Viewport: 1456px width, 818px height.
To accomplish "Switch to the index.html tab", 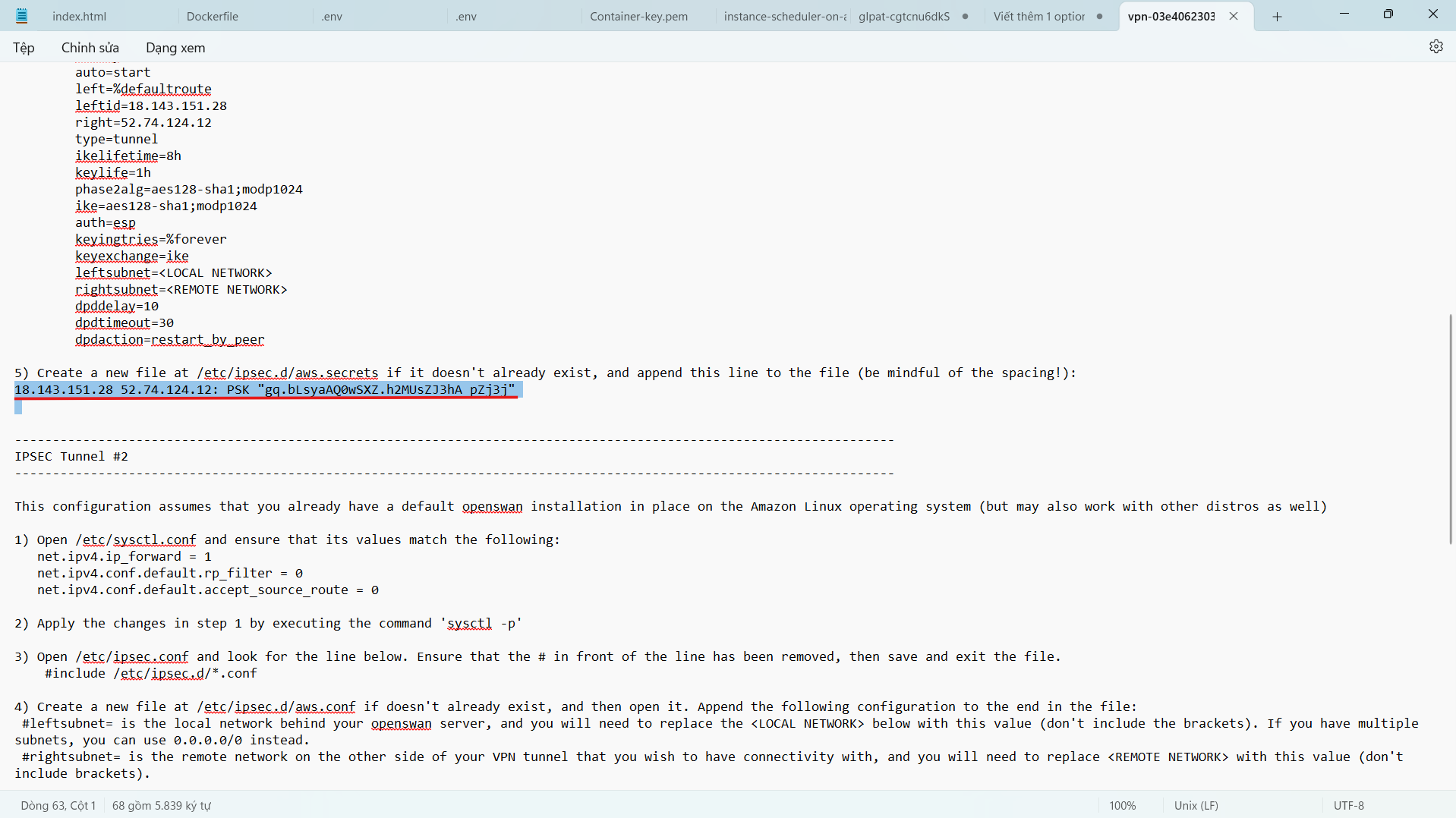I will (x=79, y=16).
